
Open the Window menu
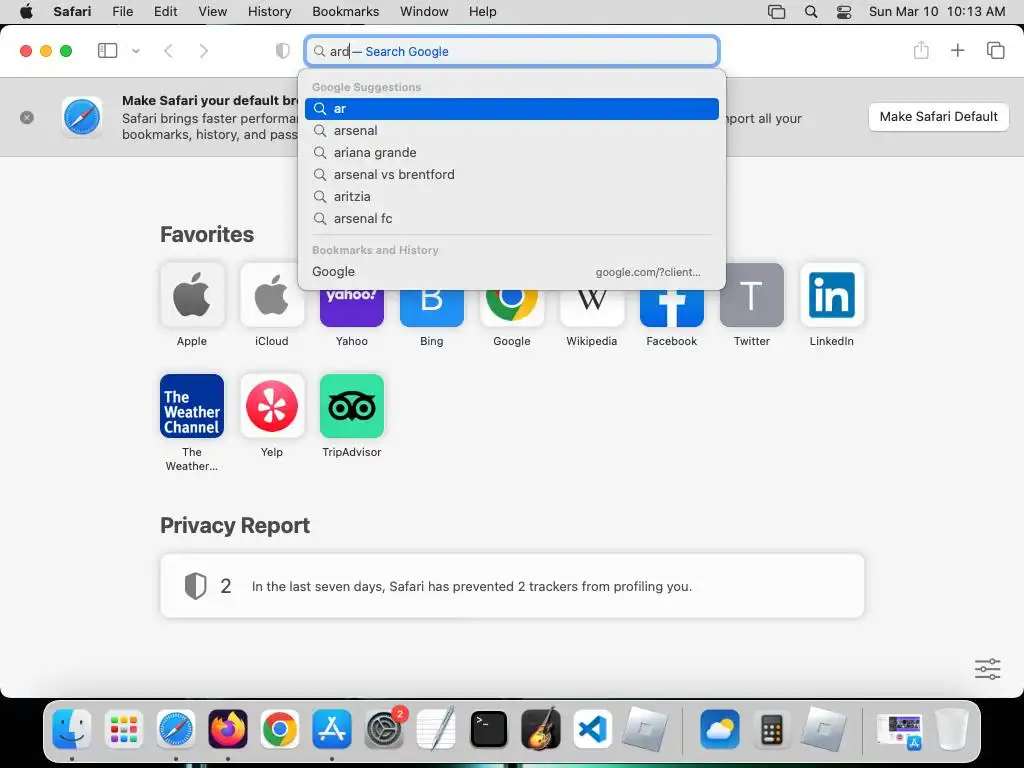point(424,12)
